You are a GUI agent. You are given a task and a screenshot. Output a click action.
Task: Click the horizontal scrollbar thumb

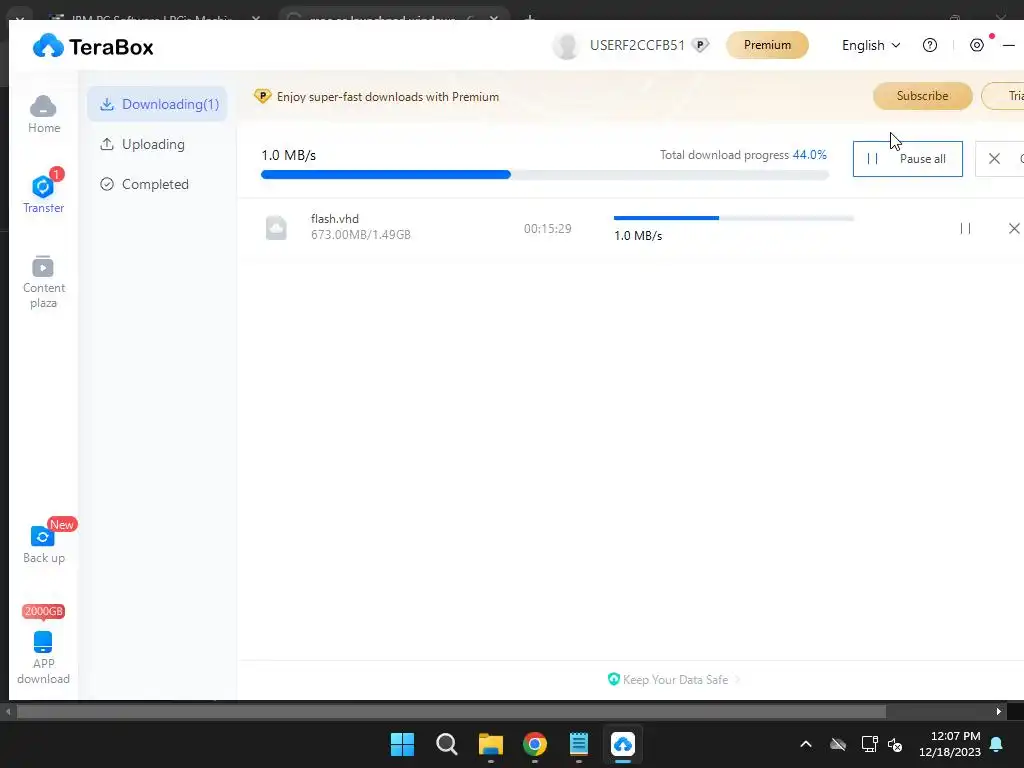[x=451, y=711]
